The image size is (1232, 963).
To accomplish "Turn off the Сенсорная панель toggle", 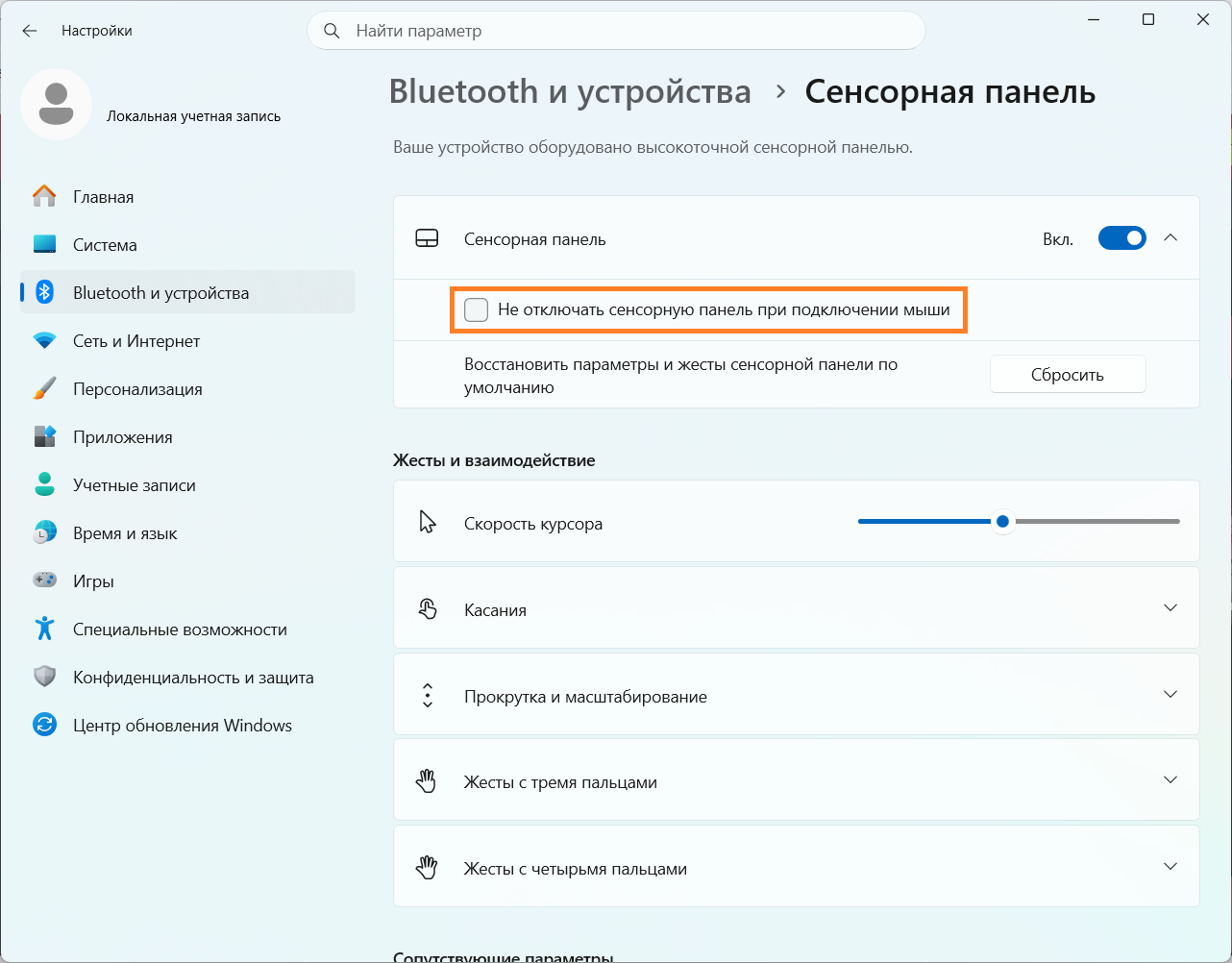I will coord(1122,238).
